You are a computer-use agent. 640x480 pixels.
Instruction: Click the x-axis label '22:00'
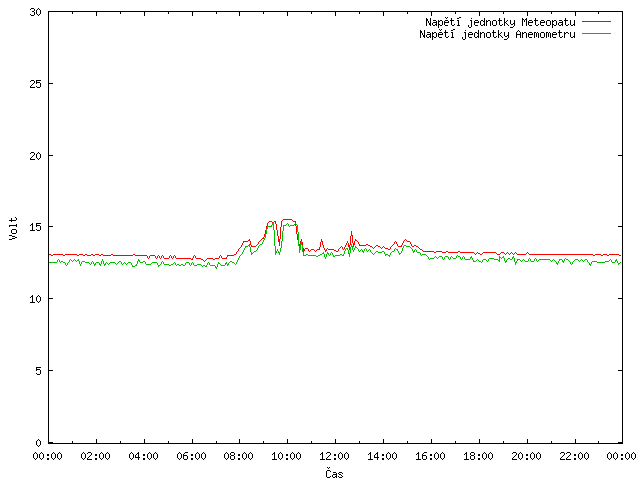tap(574, 456)
